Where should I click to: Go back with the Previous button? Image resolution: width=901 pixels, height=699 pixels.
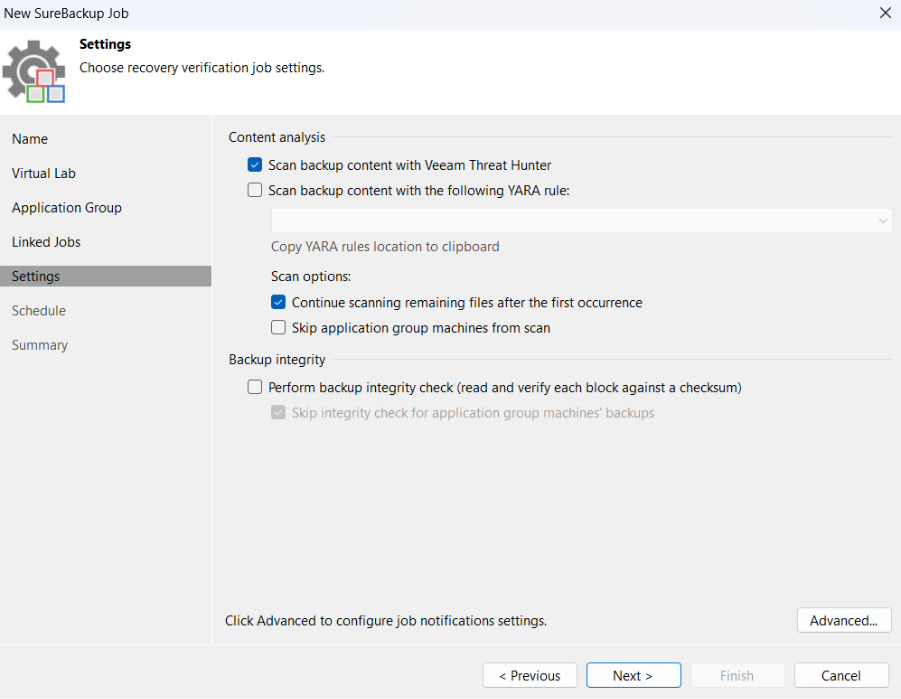529,675
